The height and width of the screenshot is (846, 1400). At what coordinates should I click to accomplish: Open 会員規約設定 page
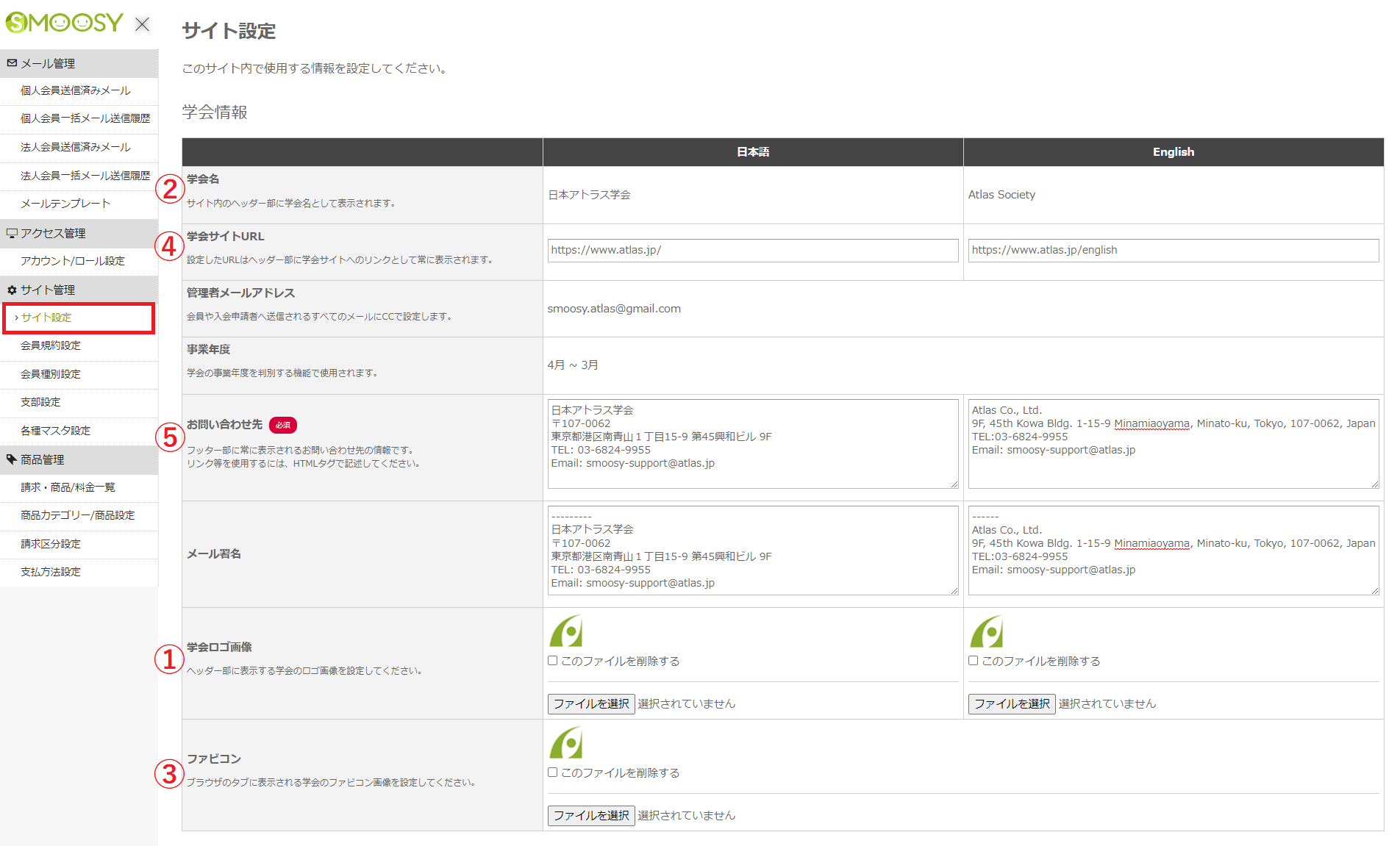[79, 345]
